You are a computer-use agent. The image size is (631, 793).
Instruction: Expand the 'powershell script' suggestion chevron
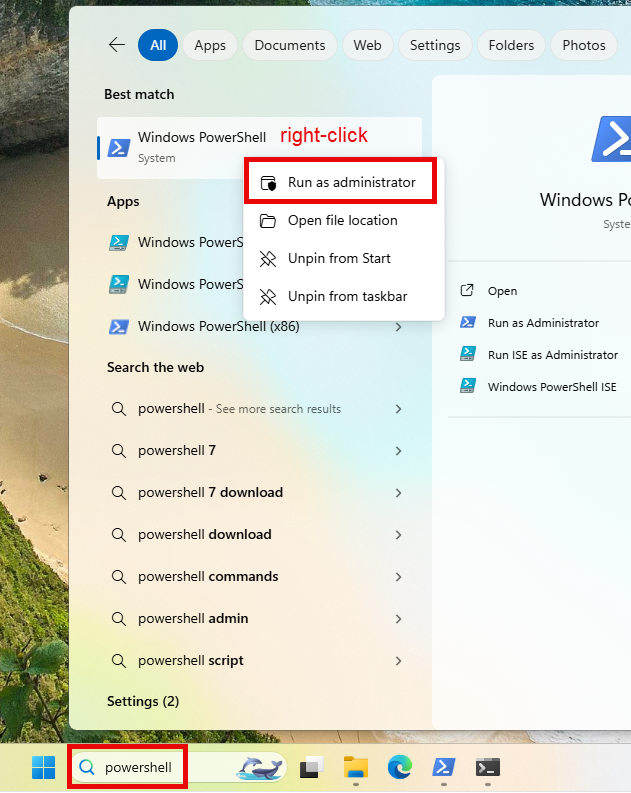399,661
